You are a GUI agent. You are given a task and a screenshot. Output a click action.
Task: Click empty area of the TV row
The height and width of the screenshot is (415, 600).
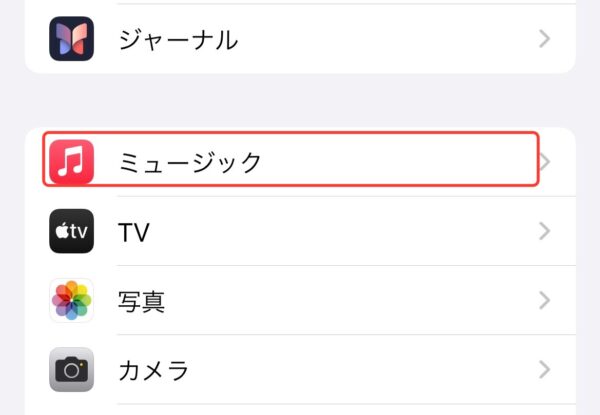(x=344, y=231)
